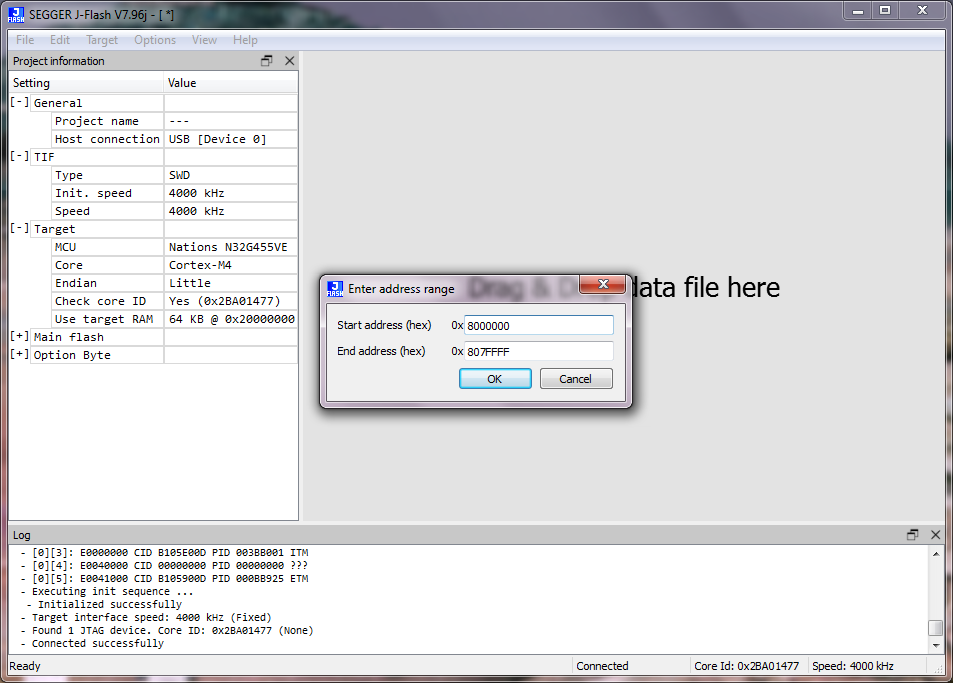Cancel the Enter address range dialog

point(576,379)
